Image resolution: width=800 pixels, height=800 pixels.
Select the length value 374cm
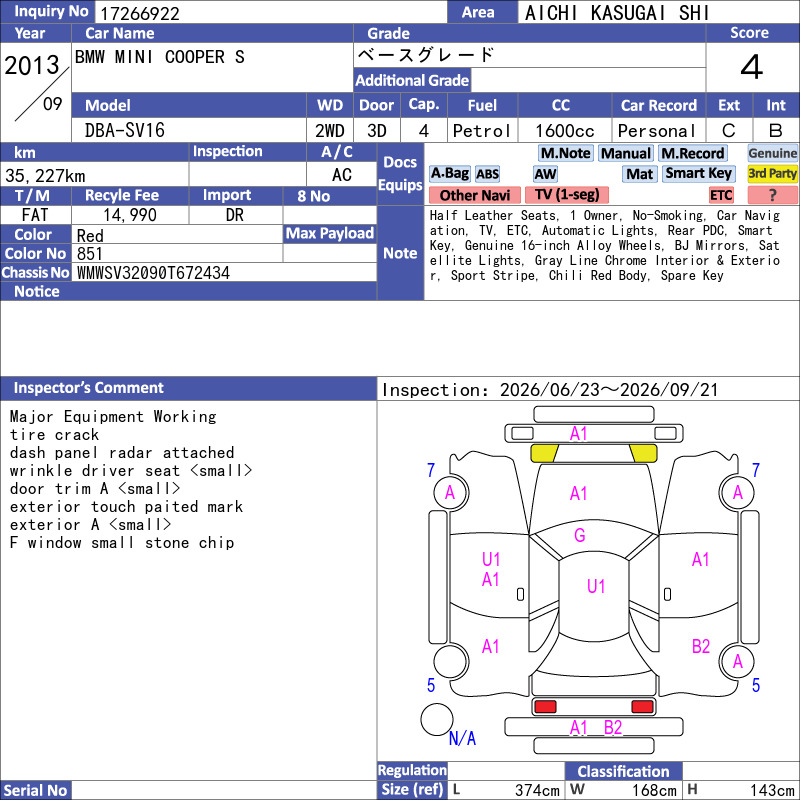coord(537,790)
